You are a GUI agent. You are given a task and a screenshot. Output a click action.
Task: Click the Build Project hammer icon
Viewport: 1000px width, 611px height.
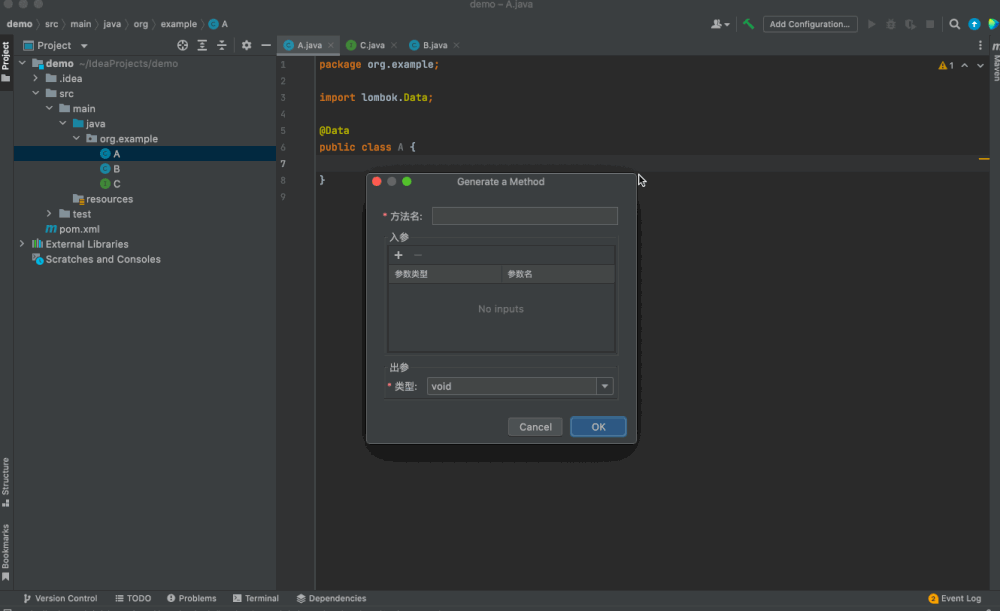746,24
